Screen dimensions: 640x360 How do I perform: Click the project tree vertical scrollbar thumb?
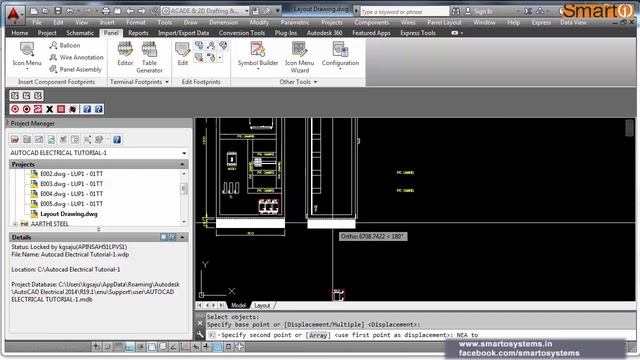pyautogui.click(x=184, y=189)
